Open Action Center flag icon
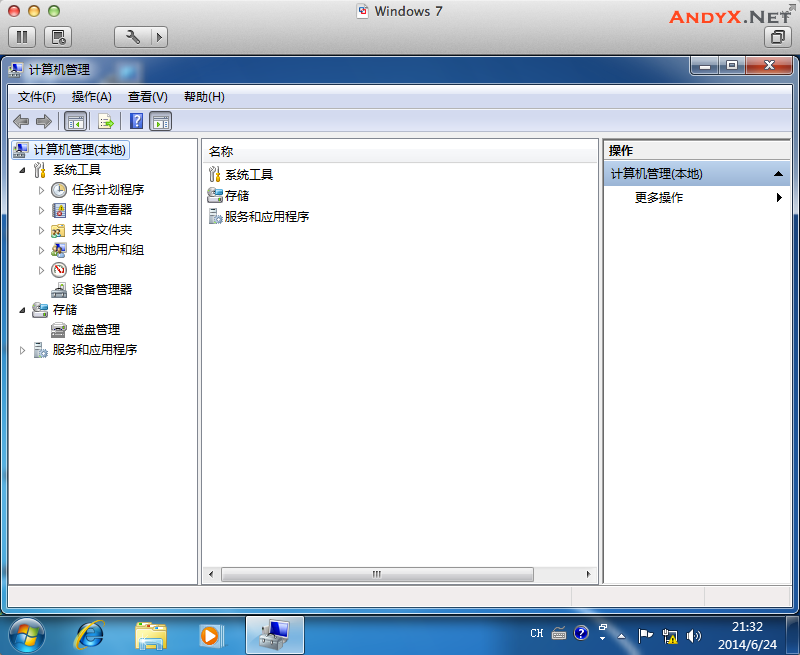800x655 pixels. click(645, 636)
